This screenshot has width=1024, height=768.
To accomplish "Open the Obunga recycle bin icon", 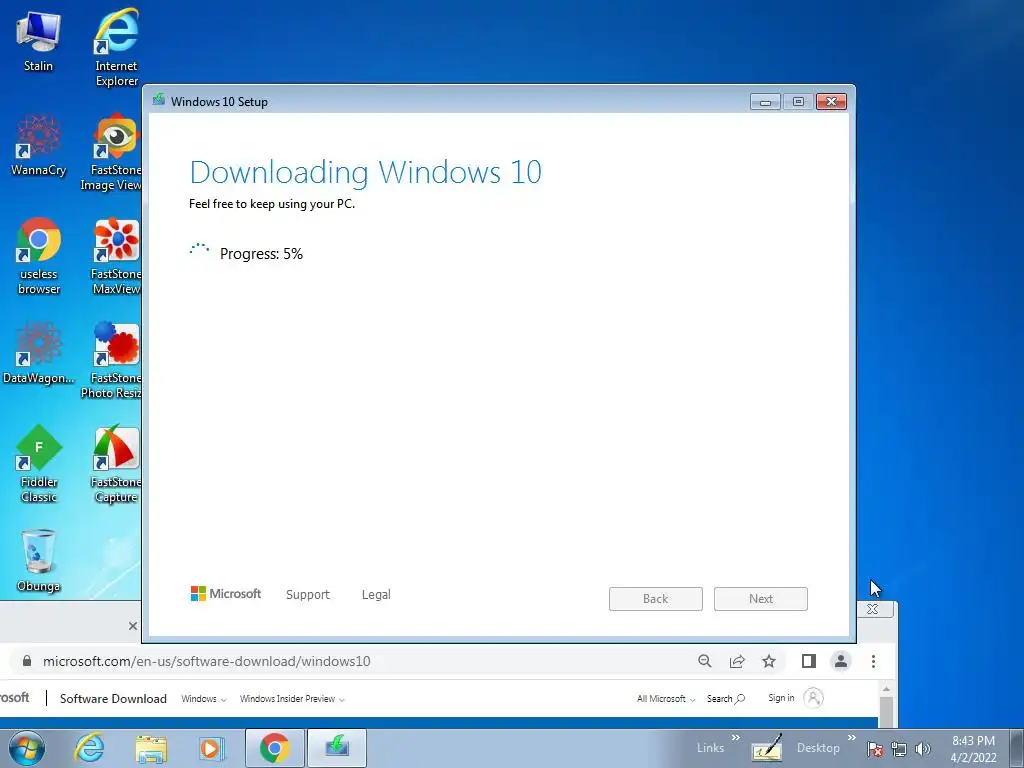I will 39,562.
